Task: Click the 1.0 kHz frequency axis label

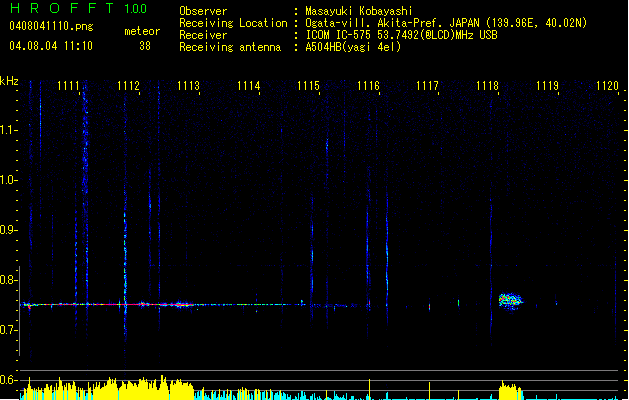Action: click(8, 180)
